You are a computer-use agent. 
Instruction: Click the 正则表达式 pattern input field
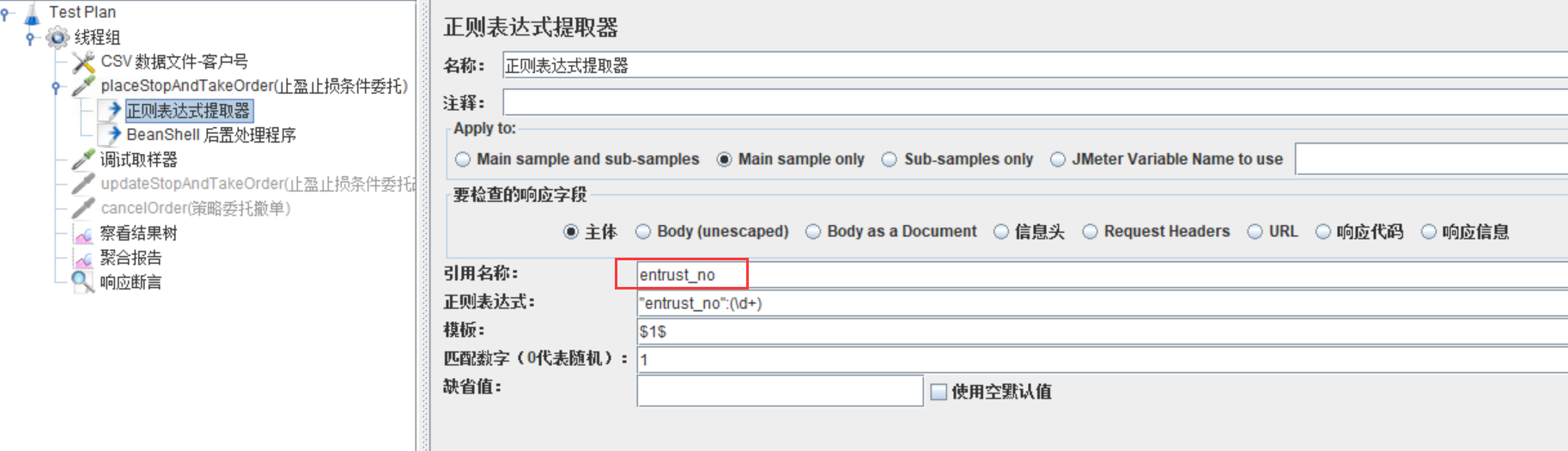[x=1102, y=303]
